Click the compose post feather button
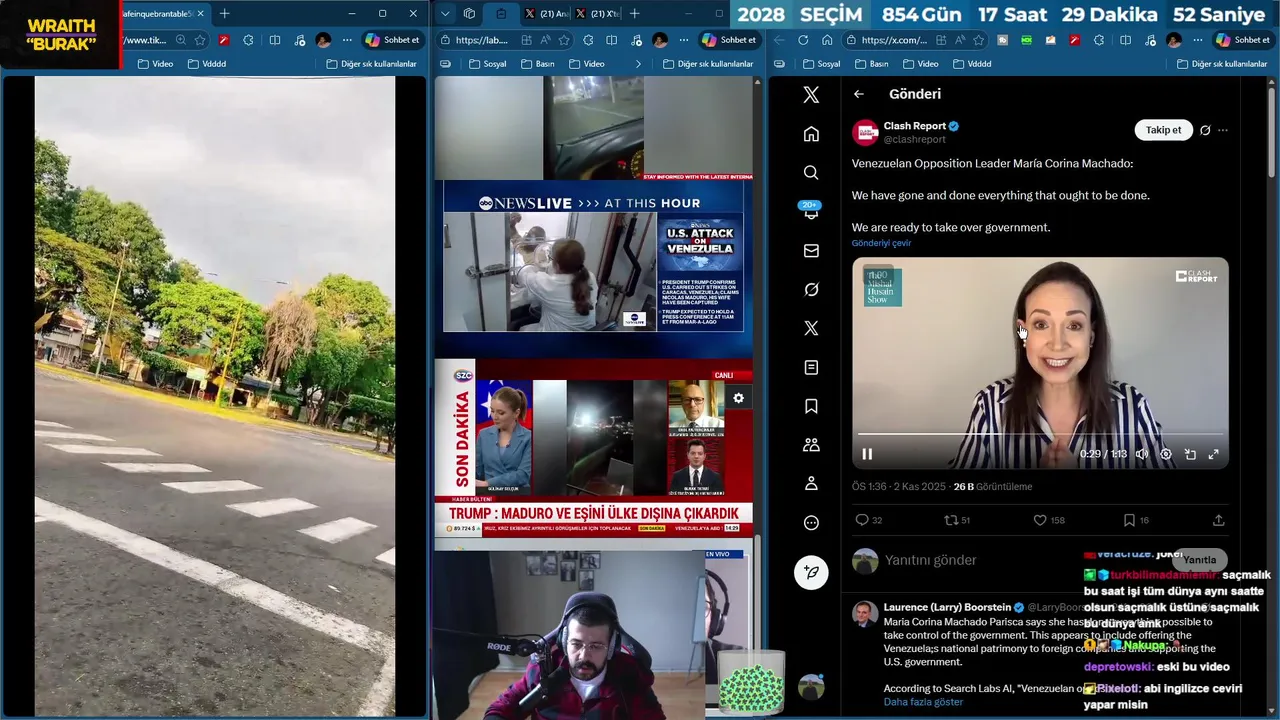 pyautogui.click(x=811, y=572)
